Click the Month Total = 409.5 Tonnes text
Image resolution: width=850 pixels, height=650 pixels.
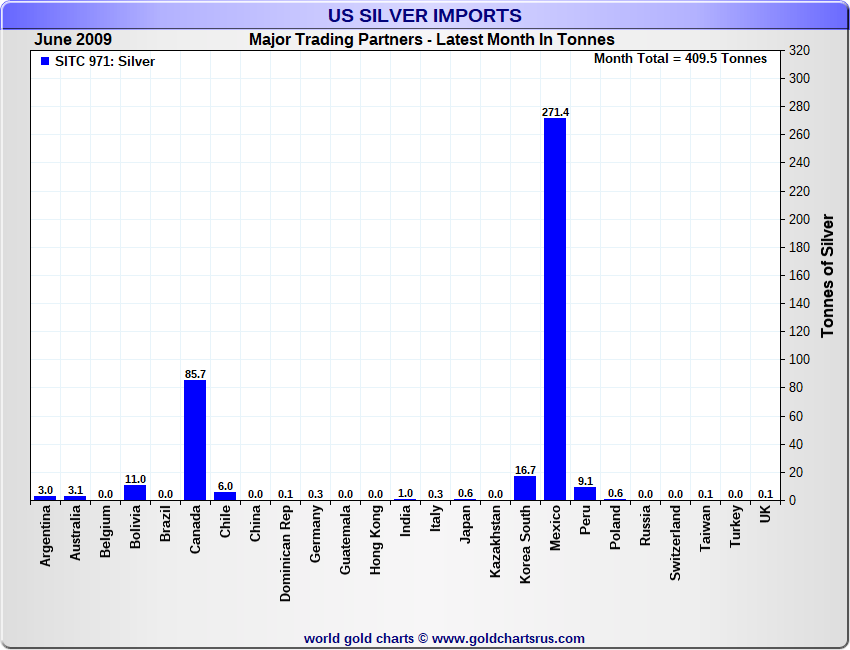tap(680, 59)
